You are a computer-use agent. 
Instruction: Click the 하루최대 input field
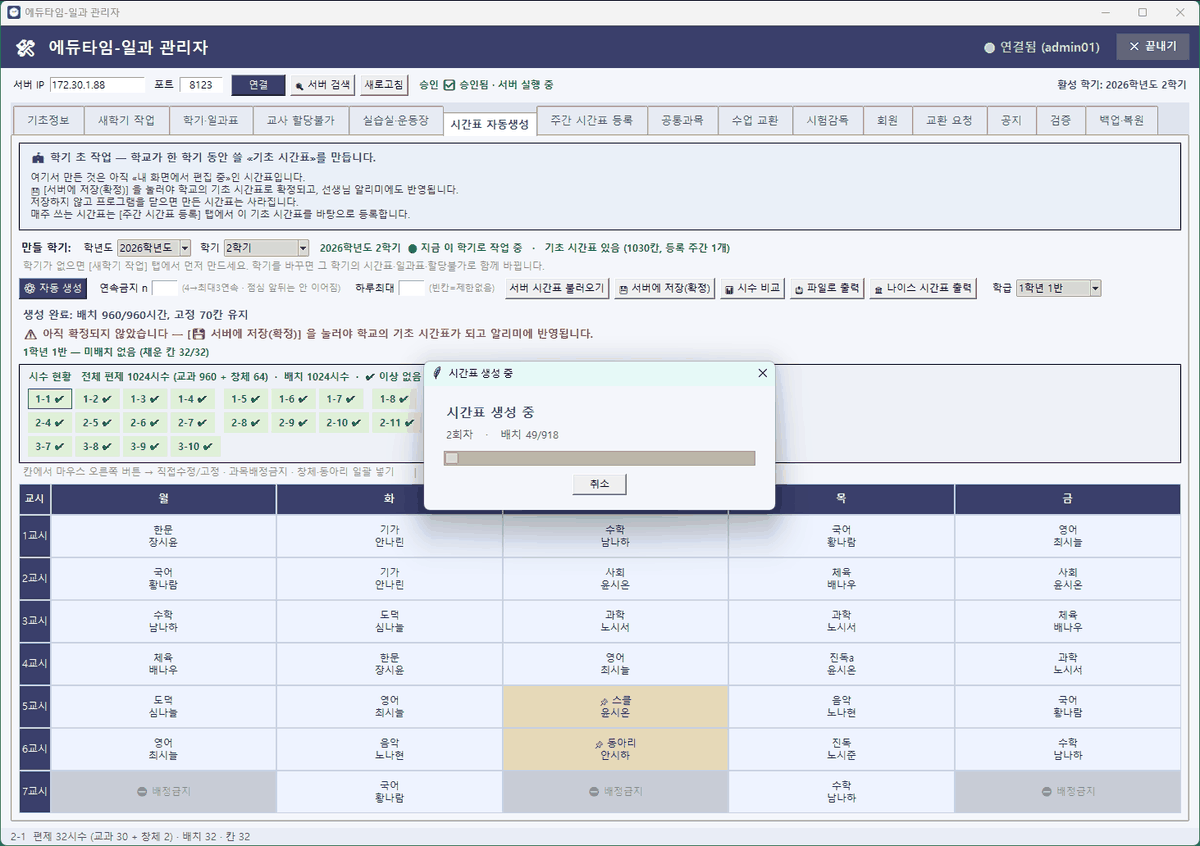point(412,288)
